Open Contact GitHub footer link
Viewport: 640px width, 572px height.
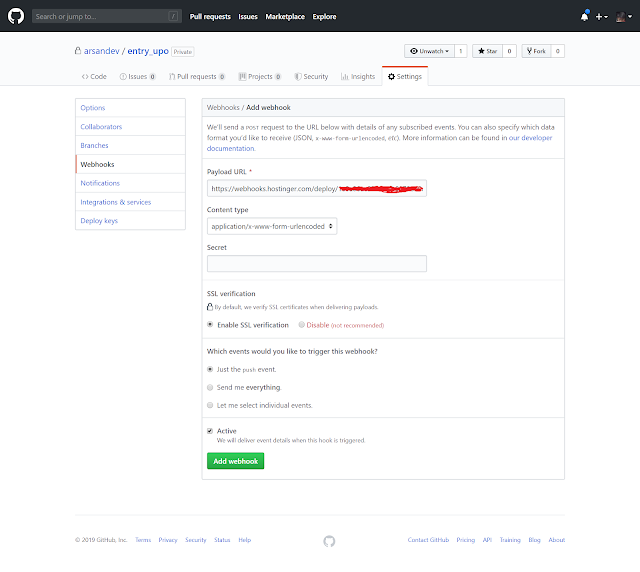[x=428, y=540]
